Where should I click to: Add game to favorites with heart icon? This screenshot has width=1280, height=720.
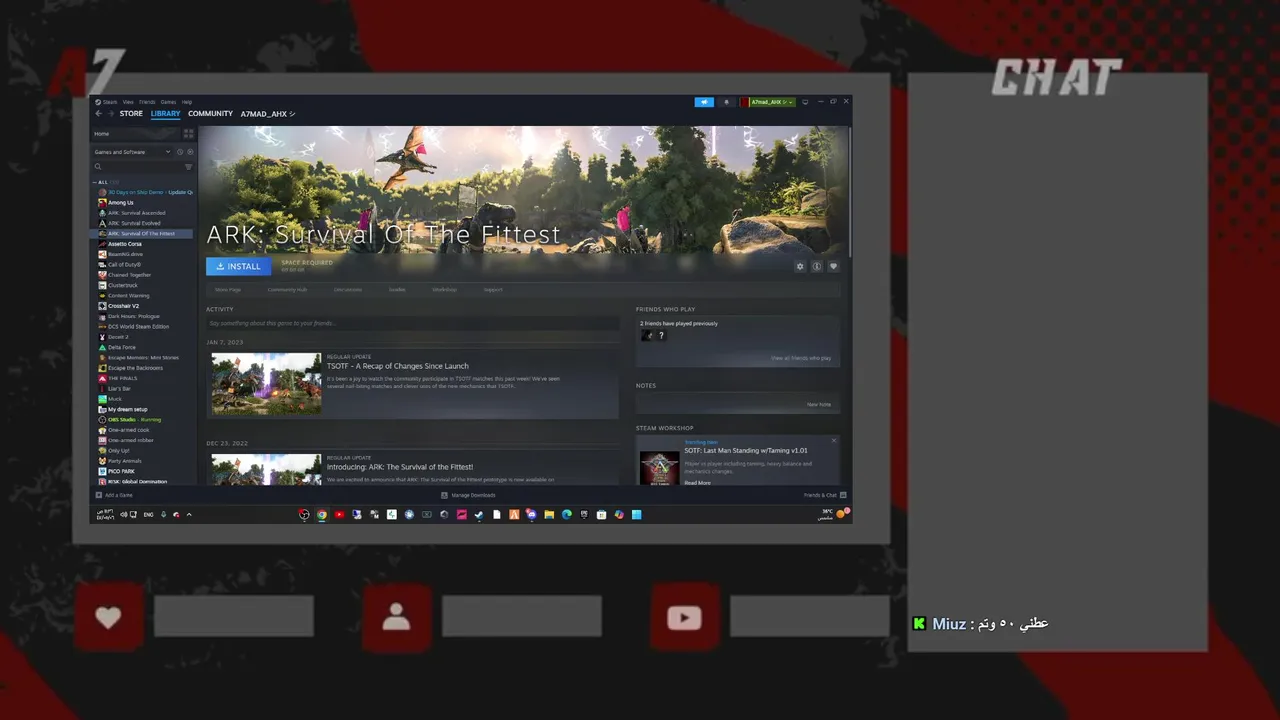coord(833,266)
